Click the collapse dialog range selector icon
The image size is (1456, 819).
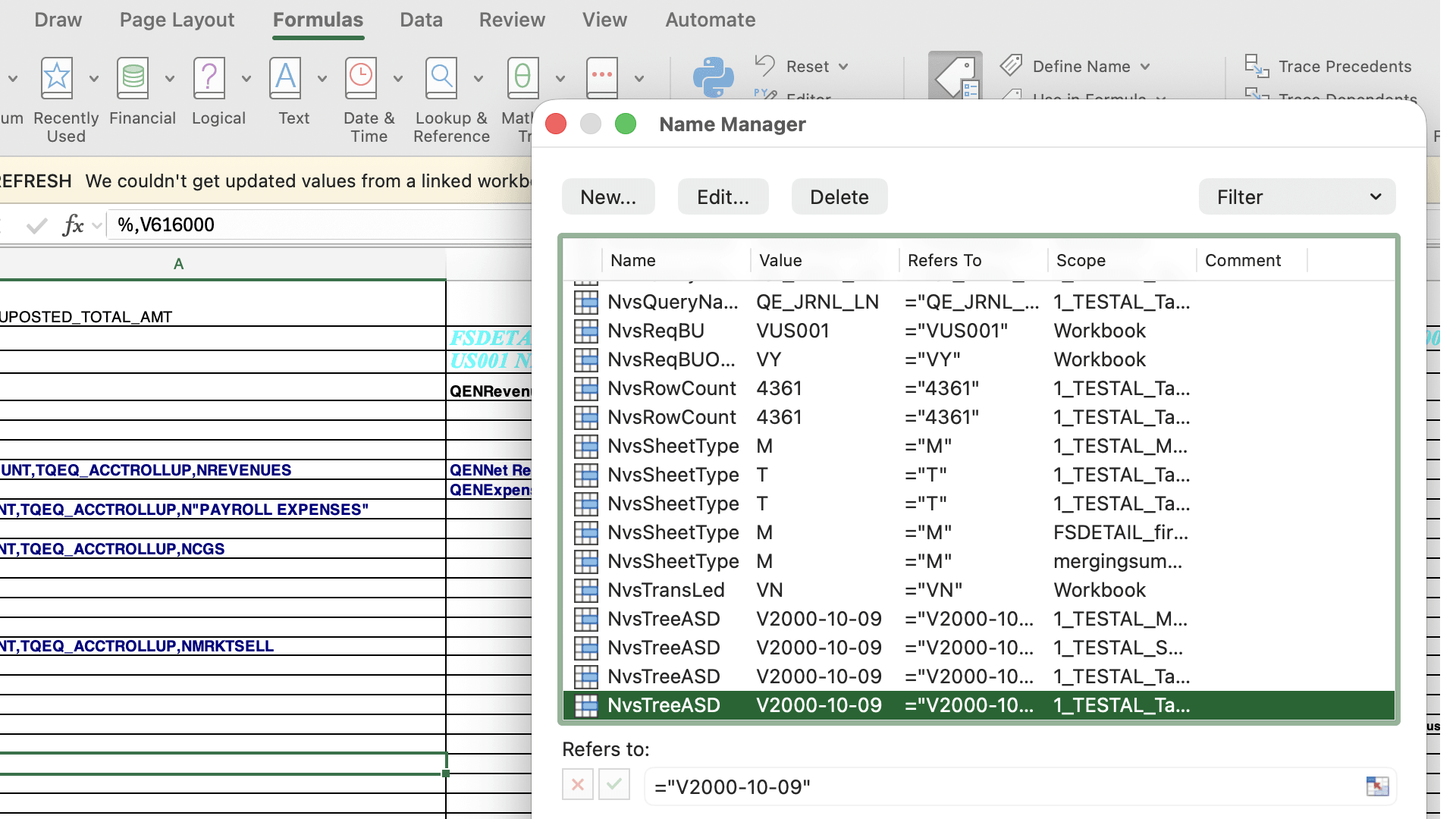(x=1377, y=786)
